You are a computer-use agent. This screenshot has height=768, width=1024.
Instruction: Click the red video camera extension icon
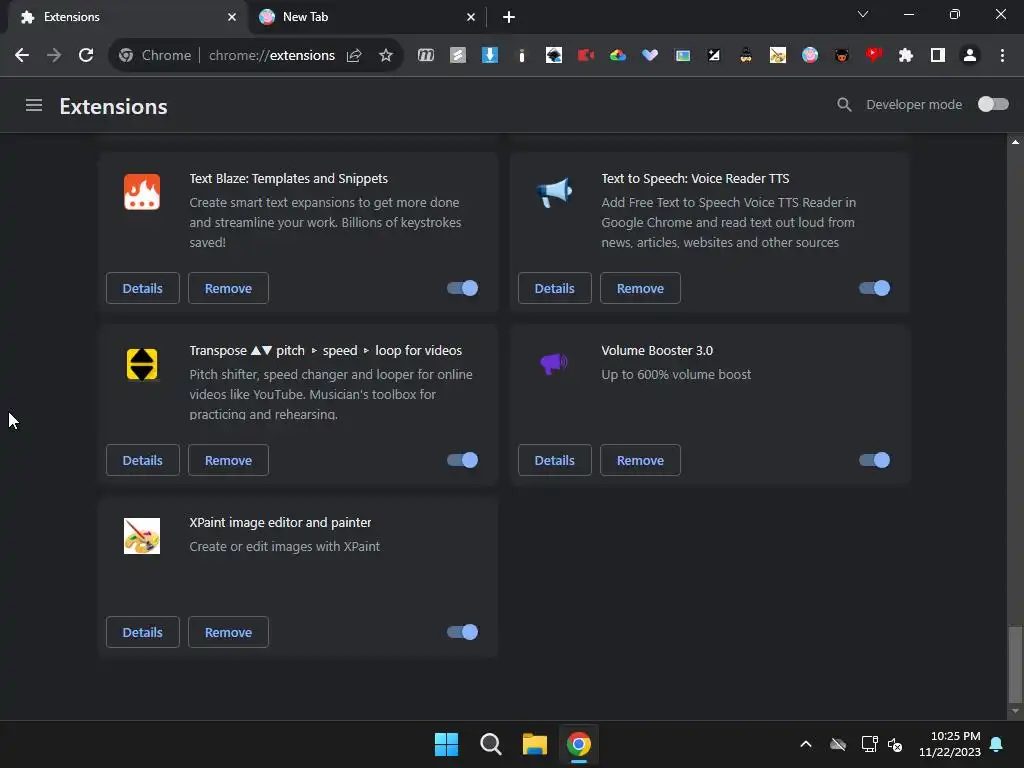tap(585, 56)
